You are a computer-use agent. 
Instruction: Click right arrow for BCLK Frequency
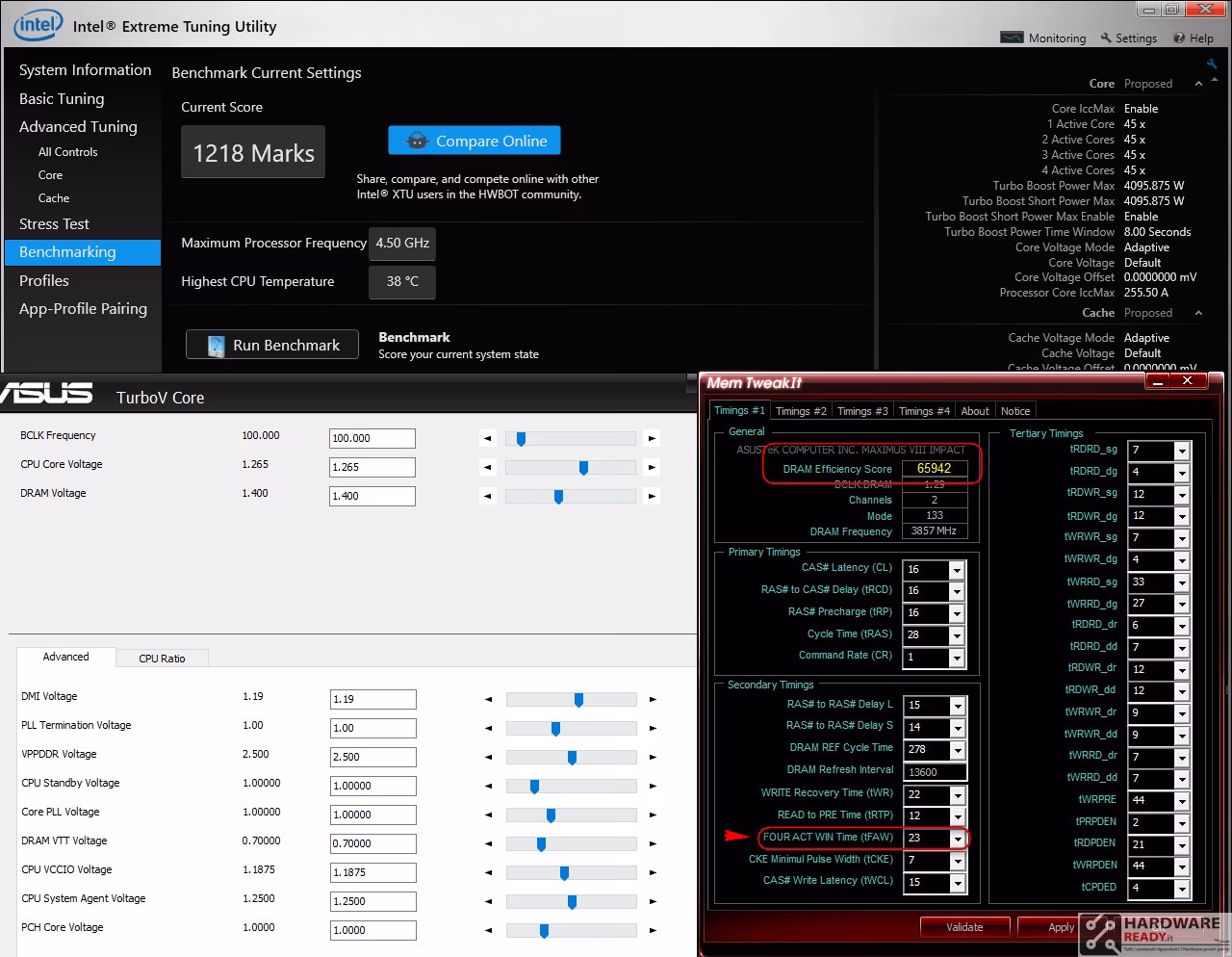pyautogui.click(x=652, y=438)
